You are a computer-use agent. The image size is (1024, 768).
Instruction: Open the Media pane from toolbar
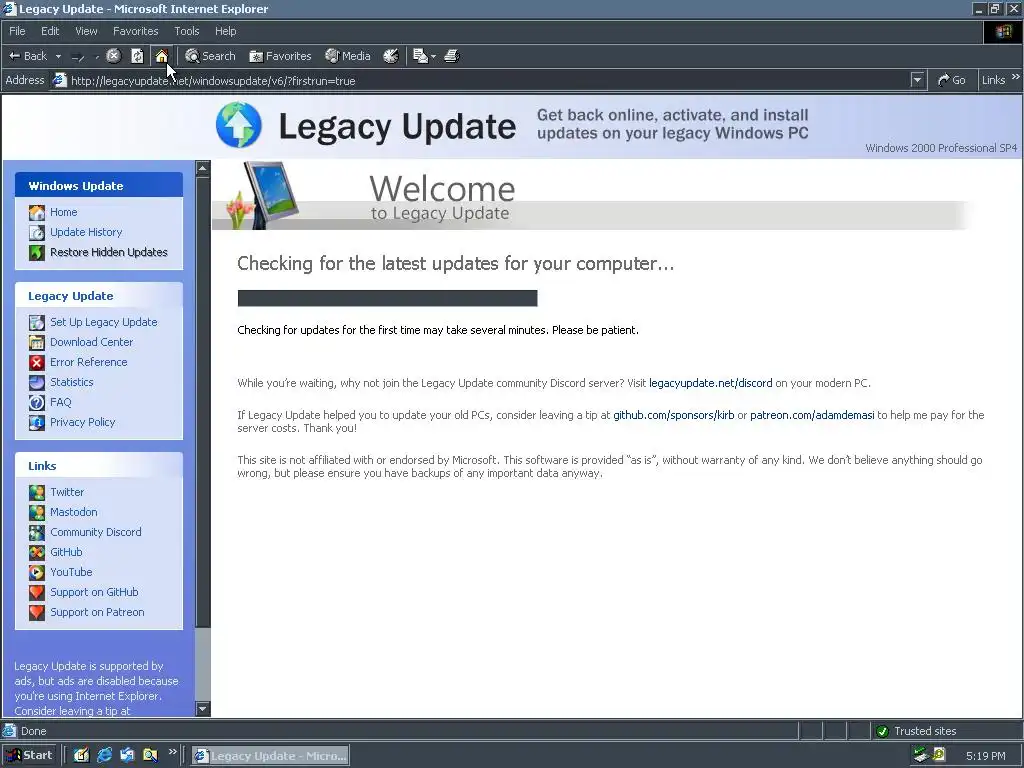(348, 56)
